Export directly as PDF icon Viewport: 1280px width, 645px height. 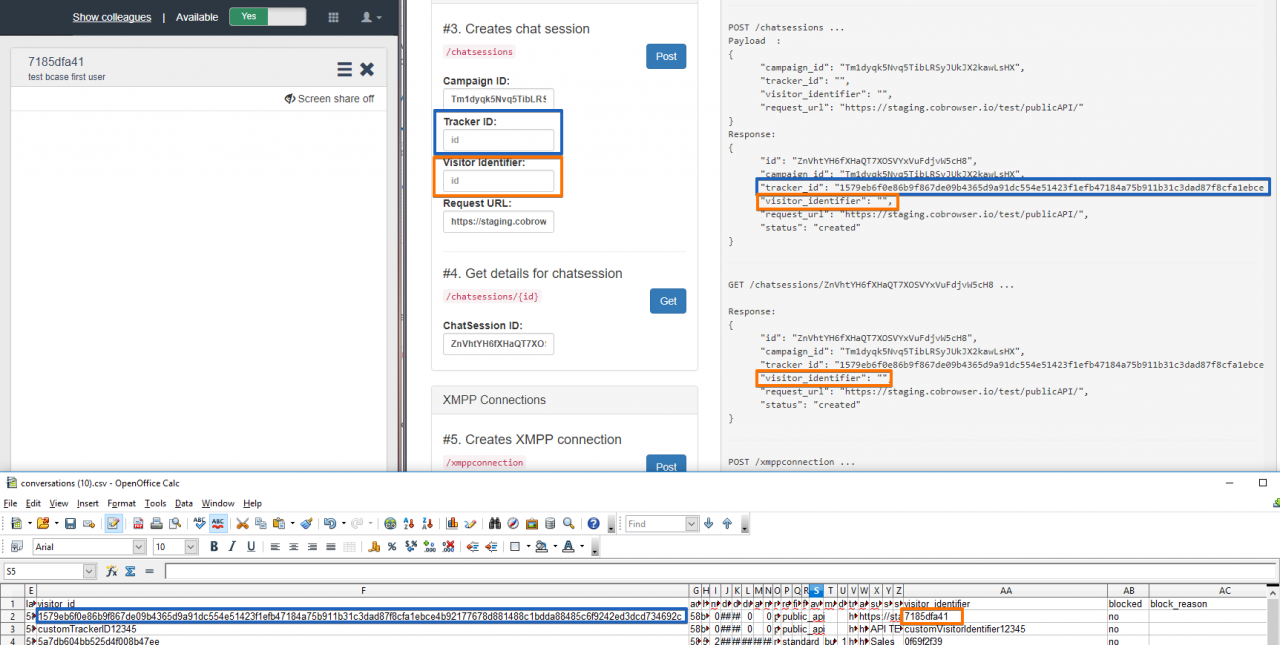[x=138, y=523]
